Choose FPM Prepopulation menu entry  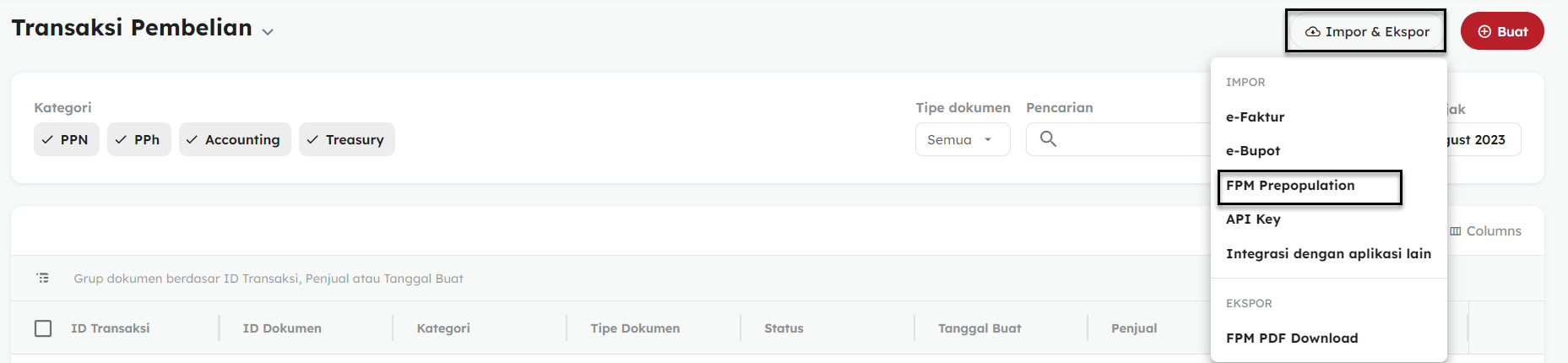coord(1290,186)
